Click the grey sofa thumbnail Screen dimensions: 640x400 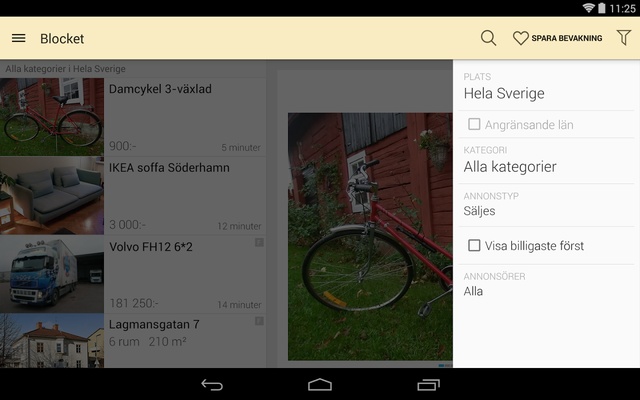[52, 196]
